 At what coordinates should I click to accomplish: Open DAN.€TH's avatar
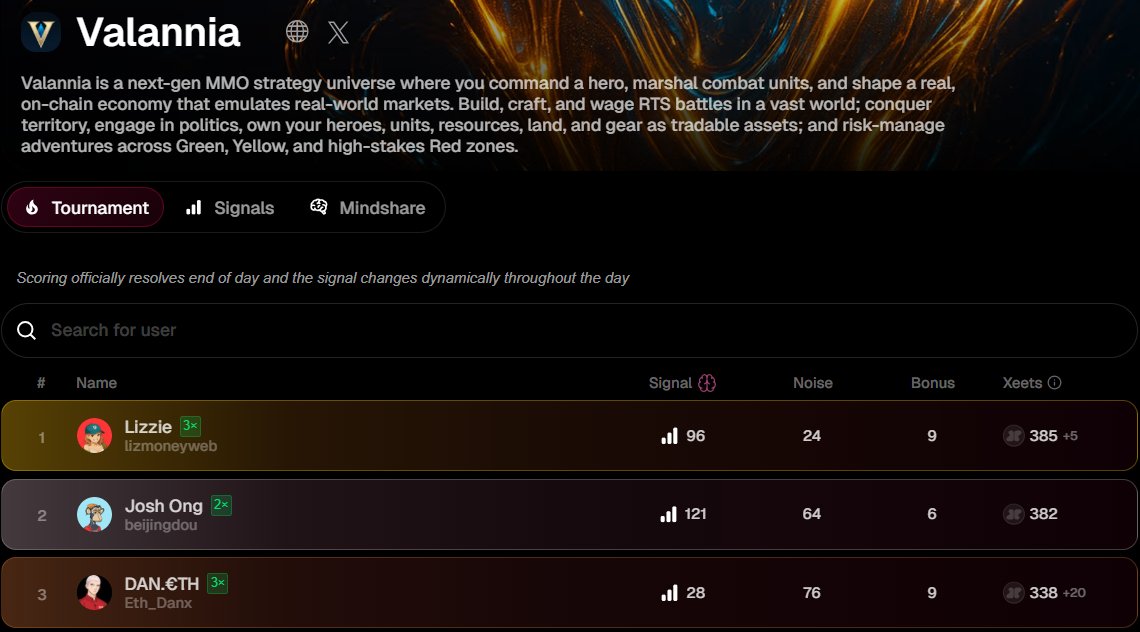95,592
